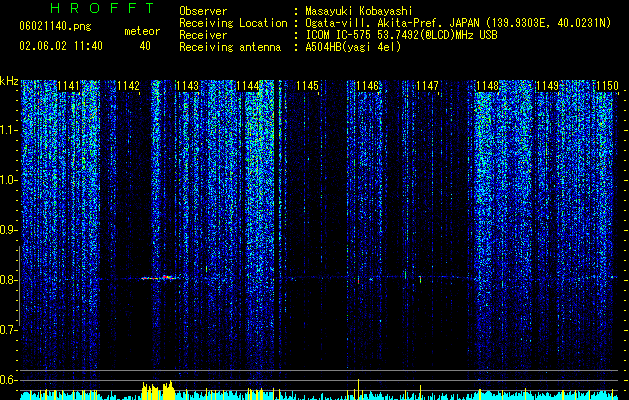The image size is (629, 400).
Task: Click the Receiving antenna label
Action: pos(230,47)
